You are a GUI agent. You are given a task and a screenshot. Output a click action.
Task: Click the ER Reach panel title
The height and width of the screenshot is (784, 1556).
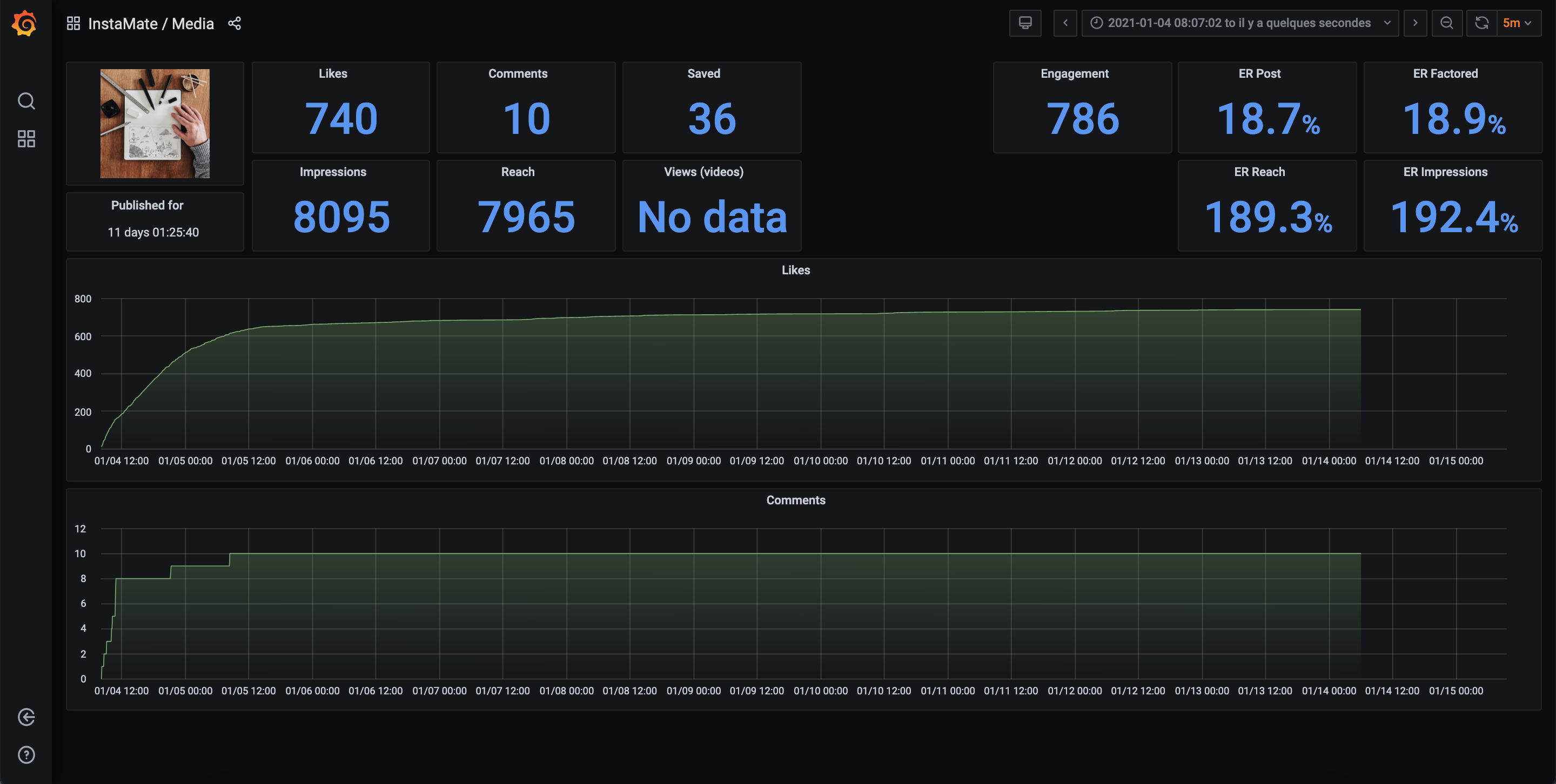(1259, 172)
